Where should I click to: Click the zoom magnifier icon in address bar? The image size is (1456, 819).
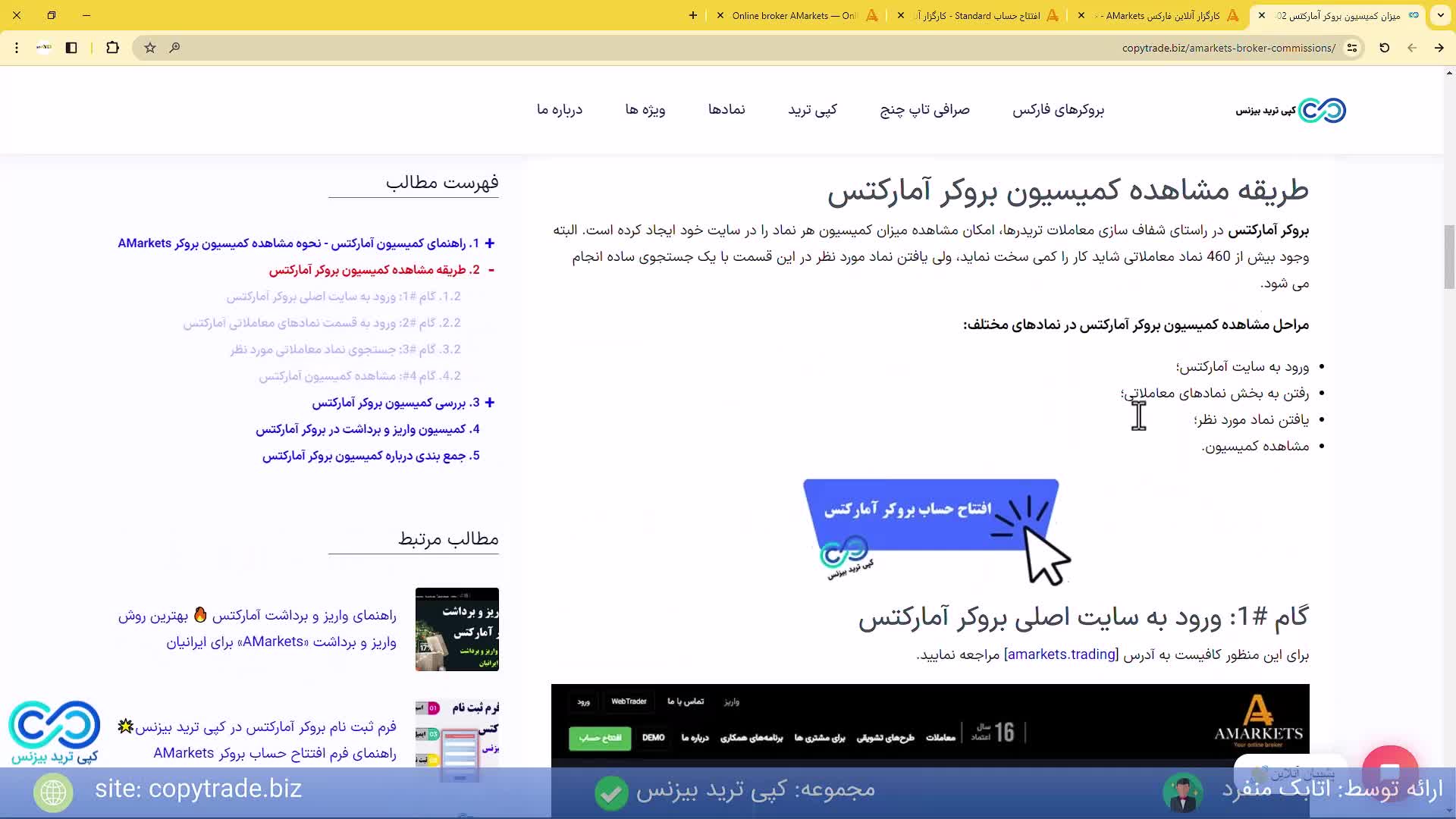tap(174, 48)
